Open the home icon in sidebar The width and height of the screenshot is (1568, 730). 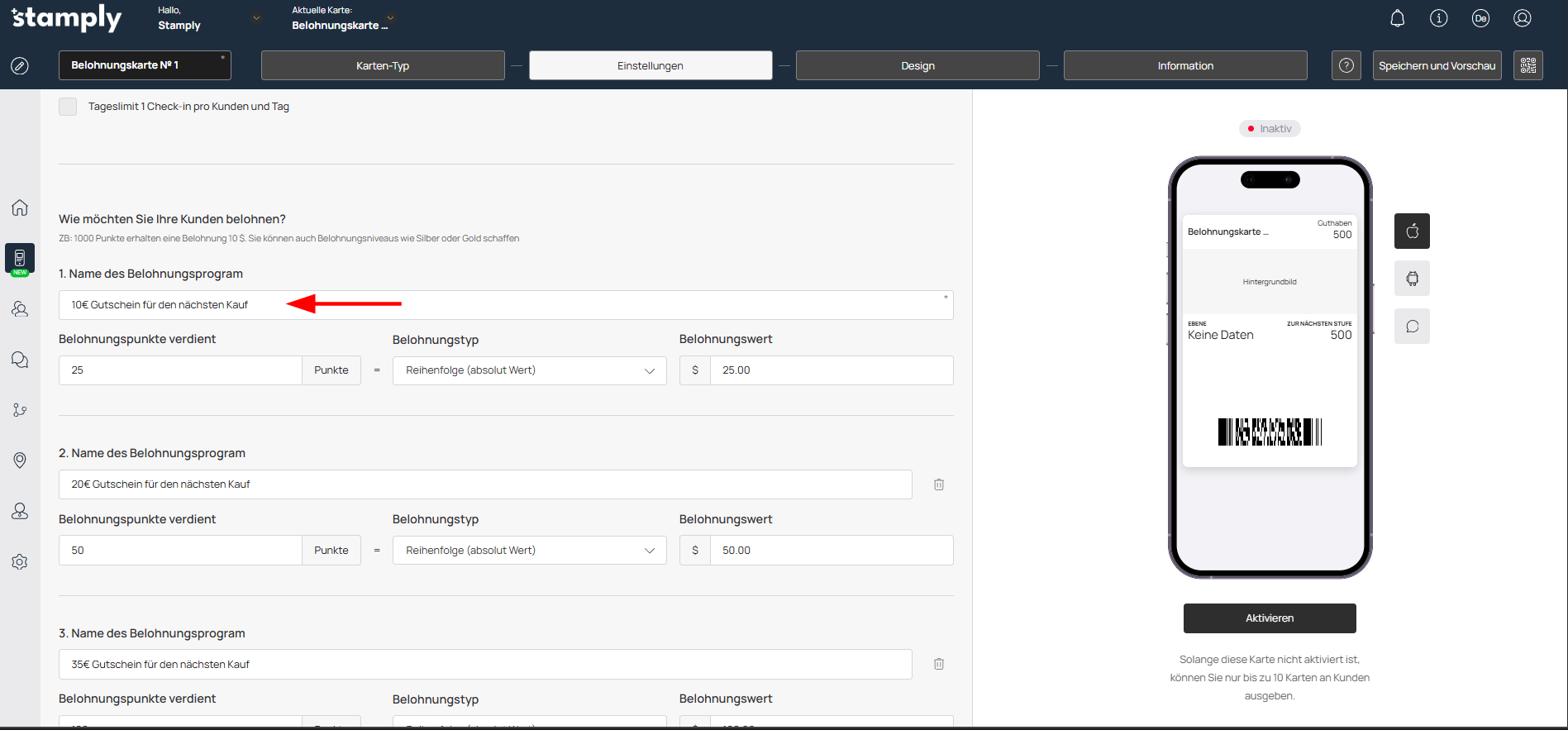pos(20,208)
